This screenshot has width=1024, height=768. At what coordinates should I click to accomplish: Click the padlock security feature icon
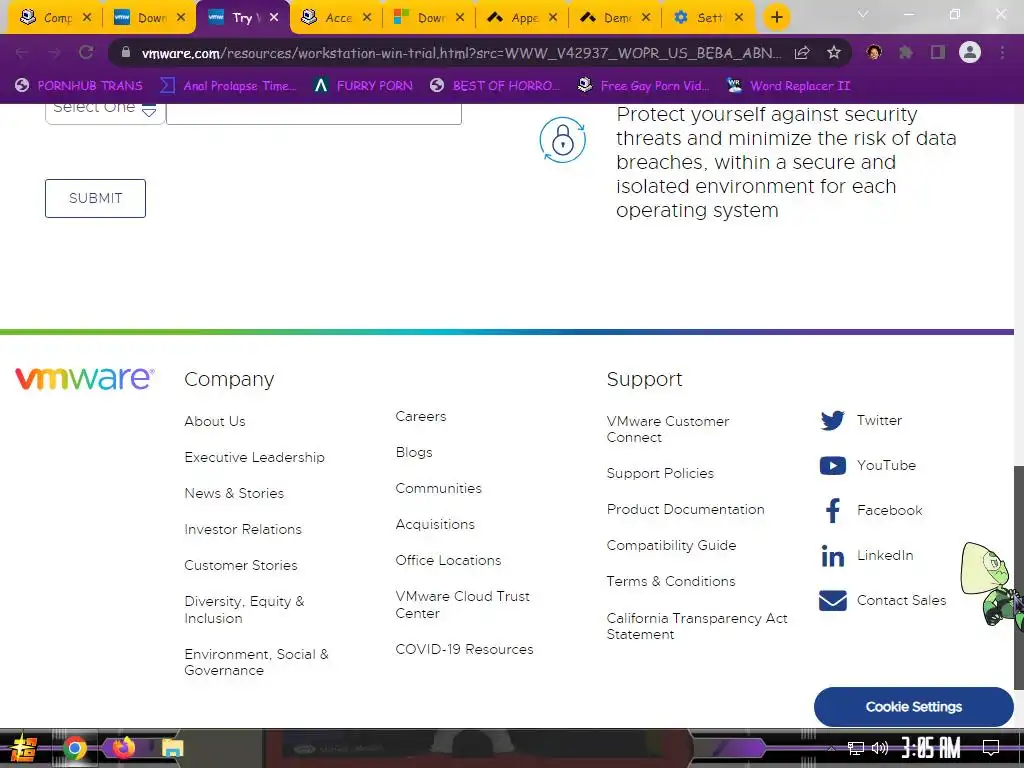point(562,140)
